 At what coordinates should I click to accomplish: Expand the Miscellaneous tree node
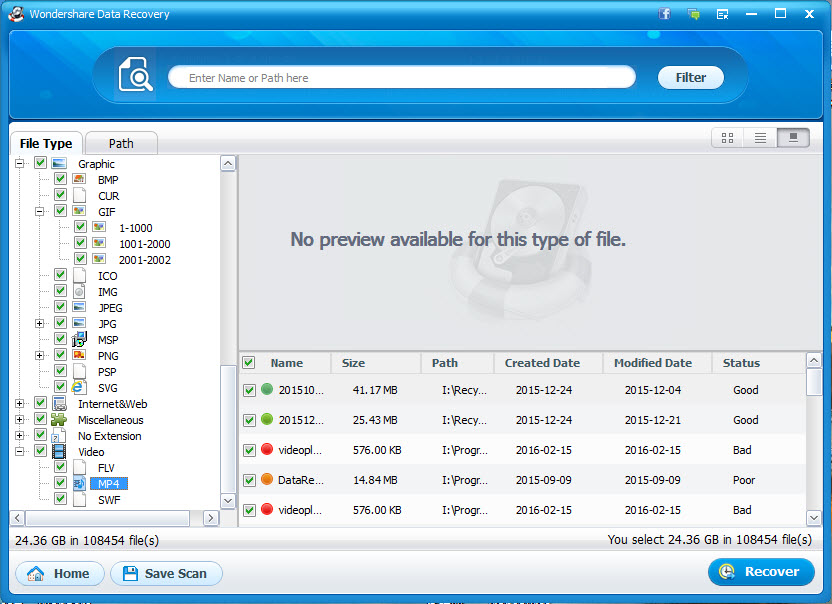(x=20, y=419)
